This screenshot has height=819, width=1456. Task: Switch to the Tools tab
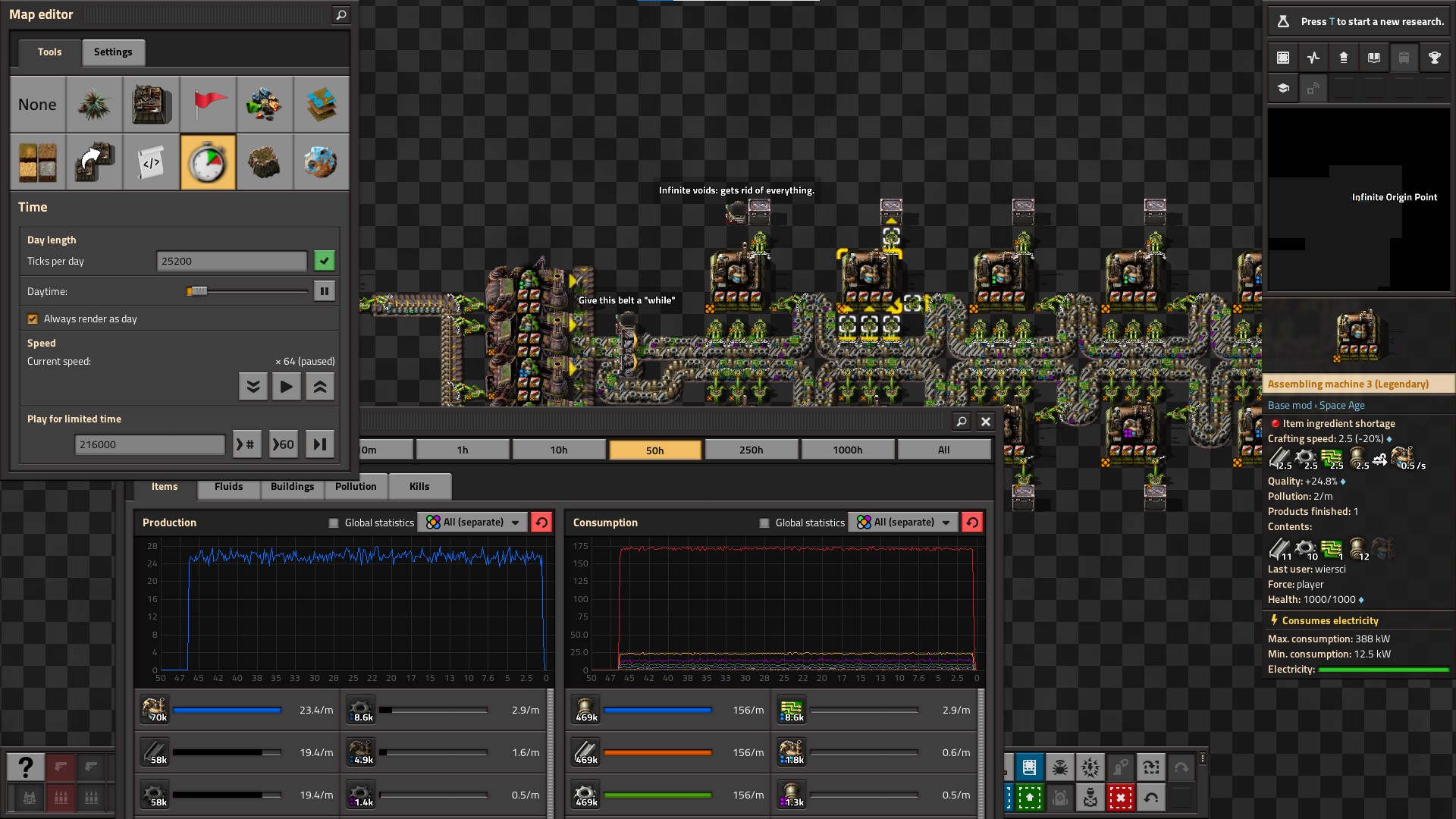click(x=50, y=52)
